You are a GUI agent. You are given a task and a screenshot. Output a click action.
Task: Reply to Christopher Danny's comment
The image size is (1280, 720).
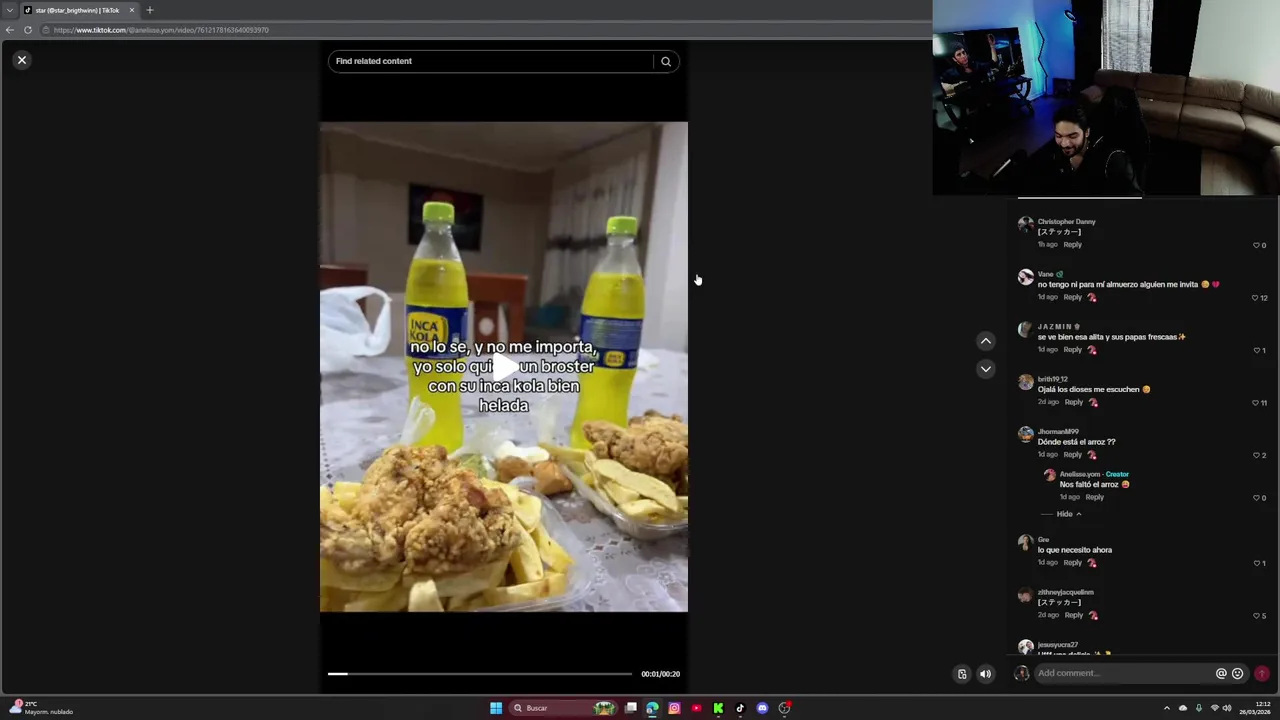[1072, 244]
